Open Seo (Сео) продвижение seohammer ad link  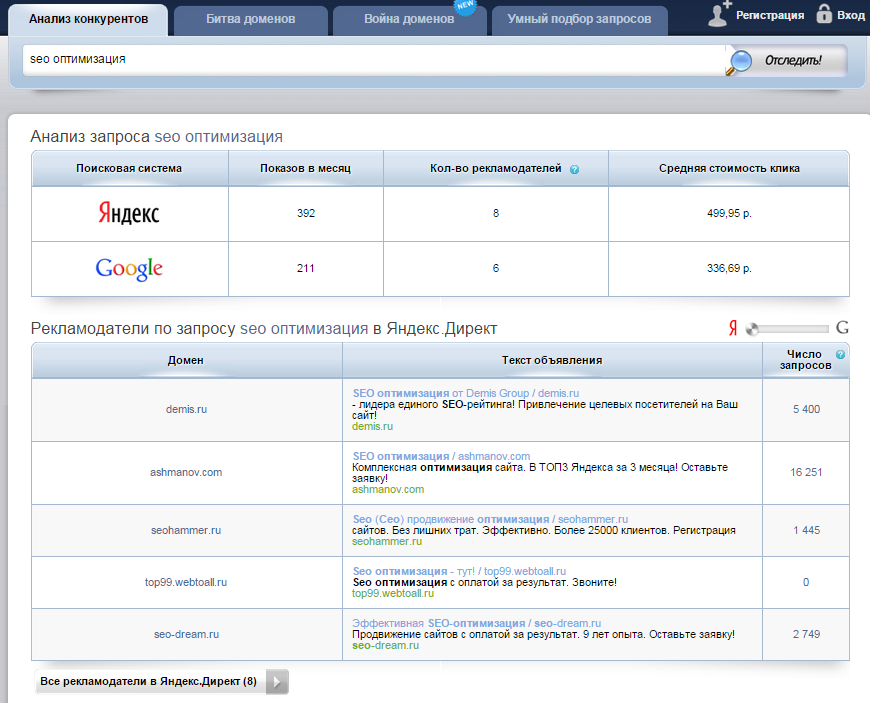point(490,519)
